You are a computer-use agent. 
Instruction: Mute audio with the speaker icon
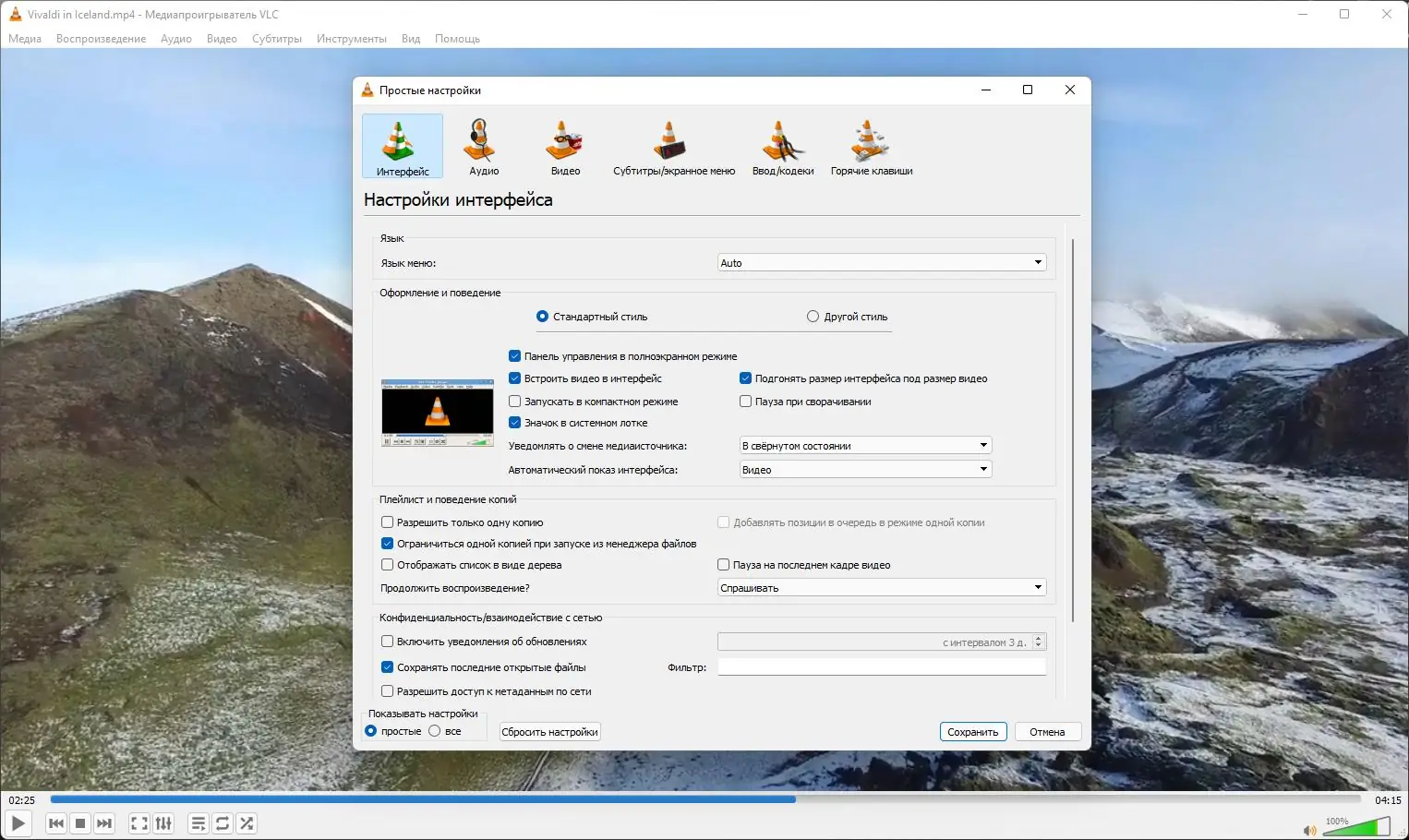tap(1309, 830)
